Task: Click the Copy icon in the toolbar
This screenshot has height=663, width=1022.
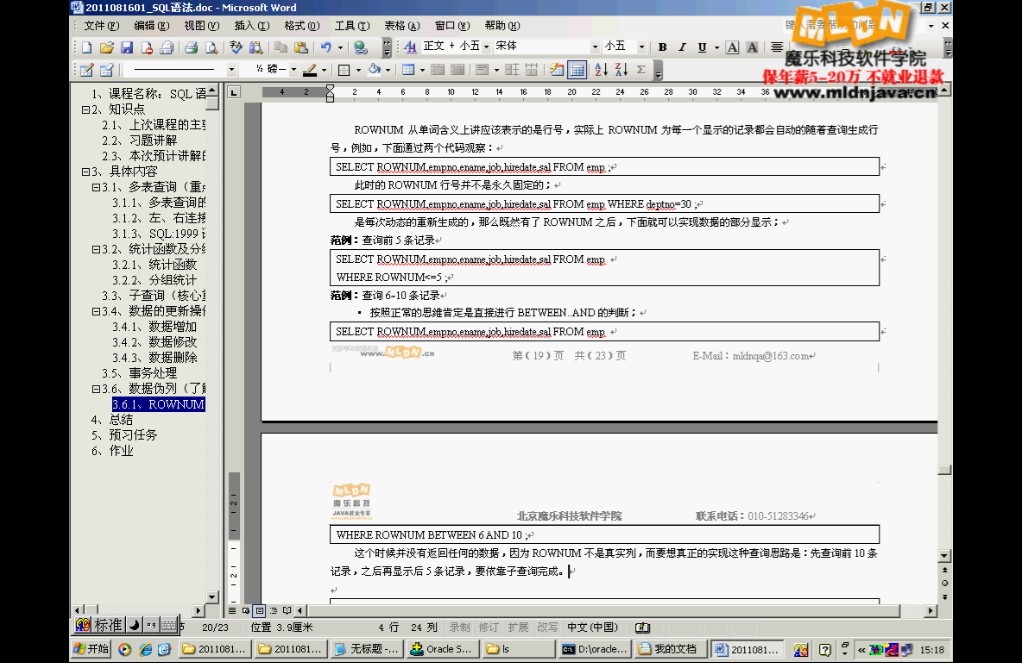Action: (x=281, y=48)
